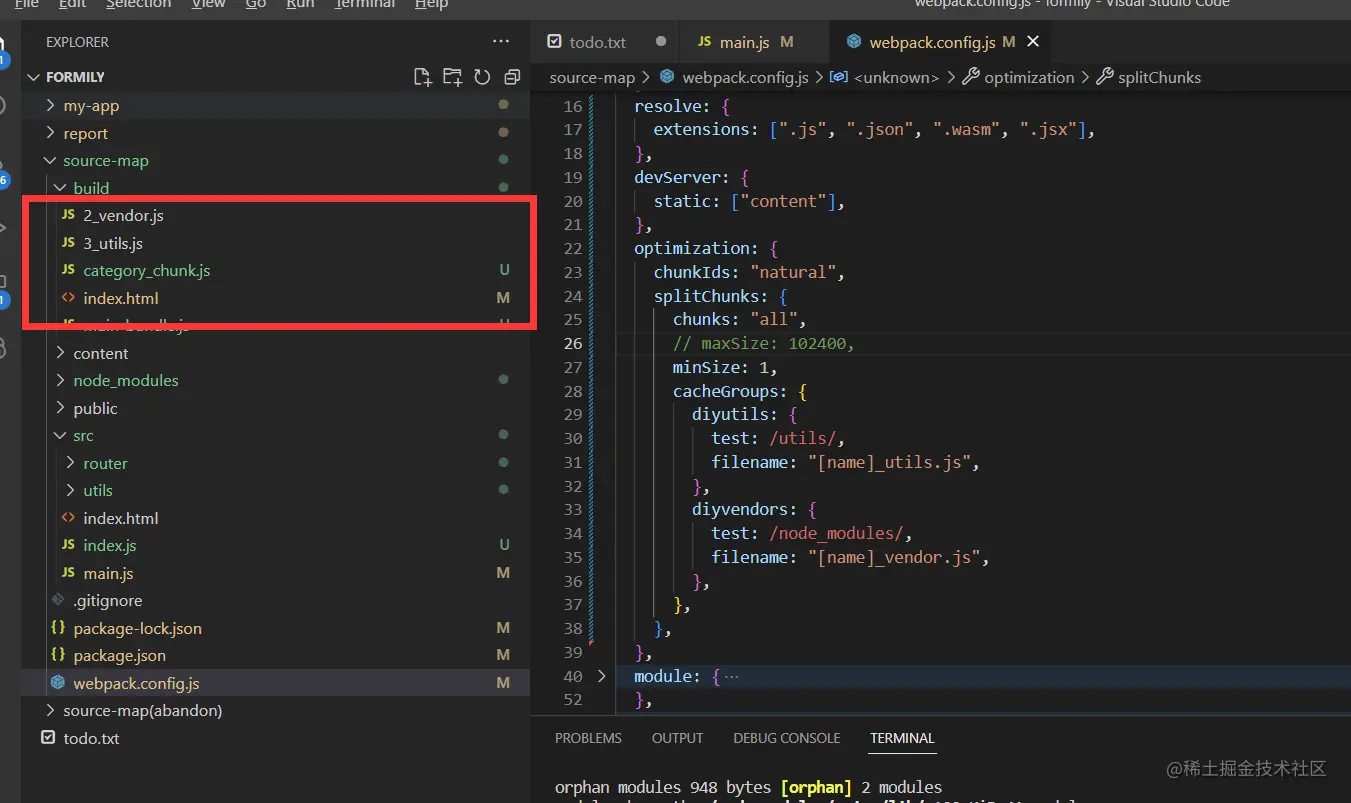Open the OUTPUT panel tab
Image resolution: width=1351 pixels, height=803 pixels.
677,738
